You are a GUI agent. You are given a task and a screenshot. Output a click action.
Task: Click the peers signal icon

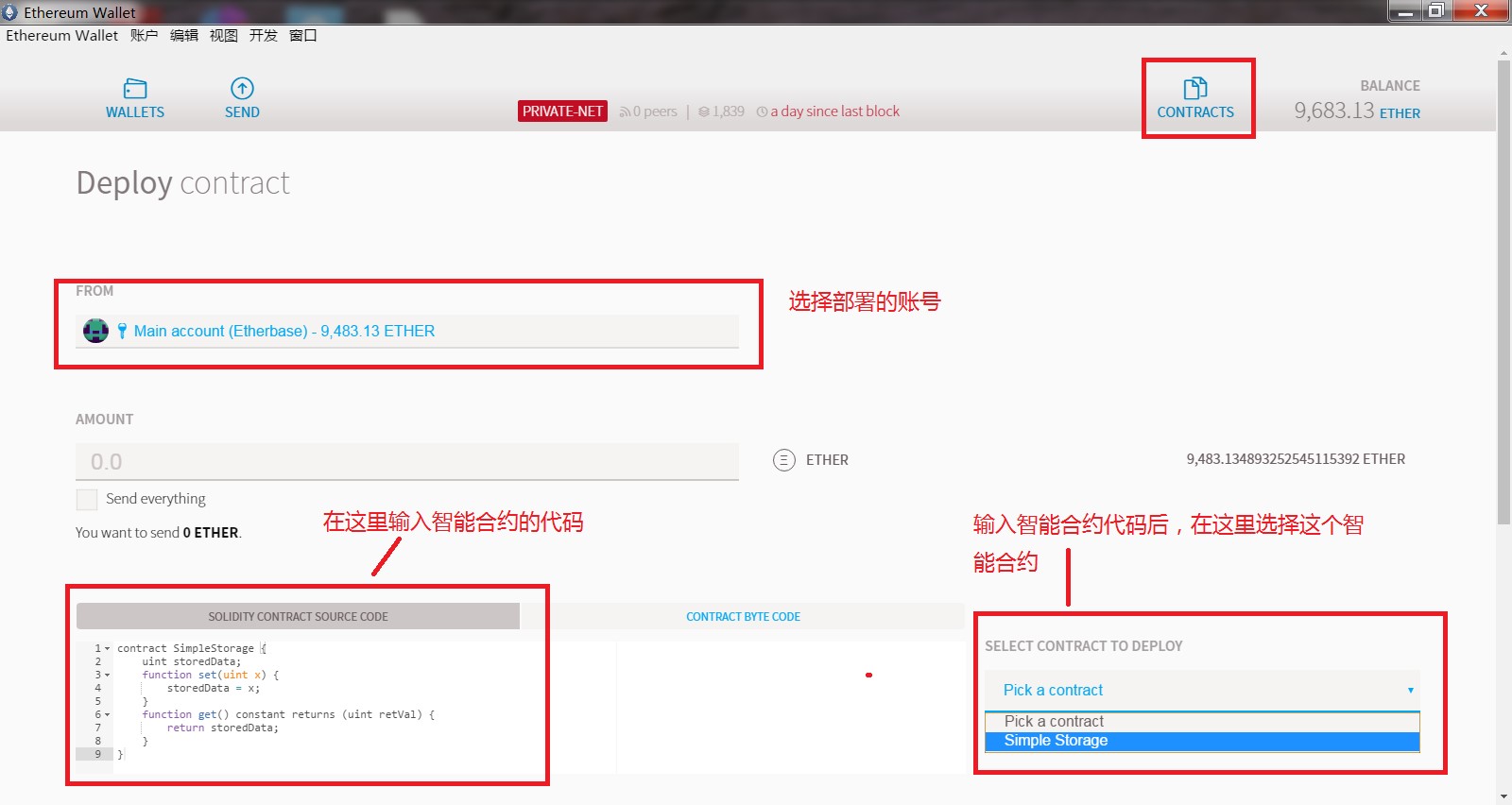(625, 111)
